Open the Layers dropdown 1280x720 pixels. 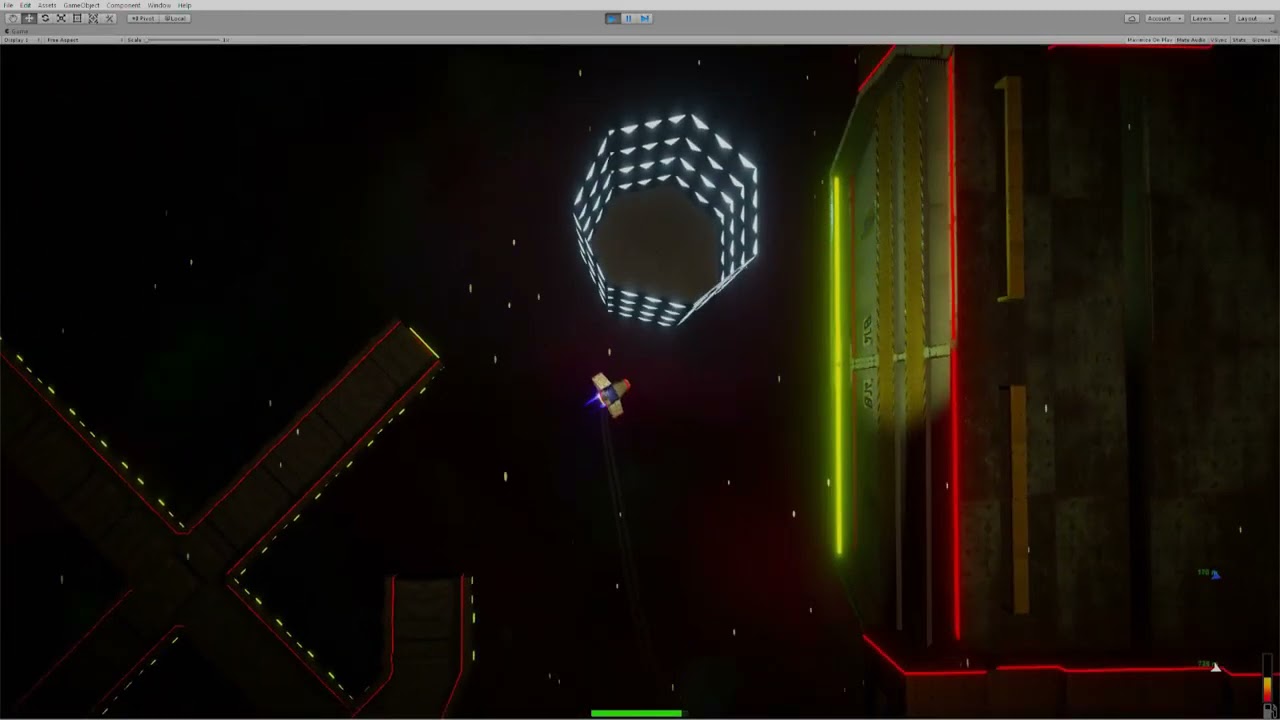(x=1207, y=18)
